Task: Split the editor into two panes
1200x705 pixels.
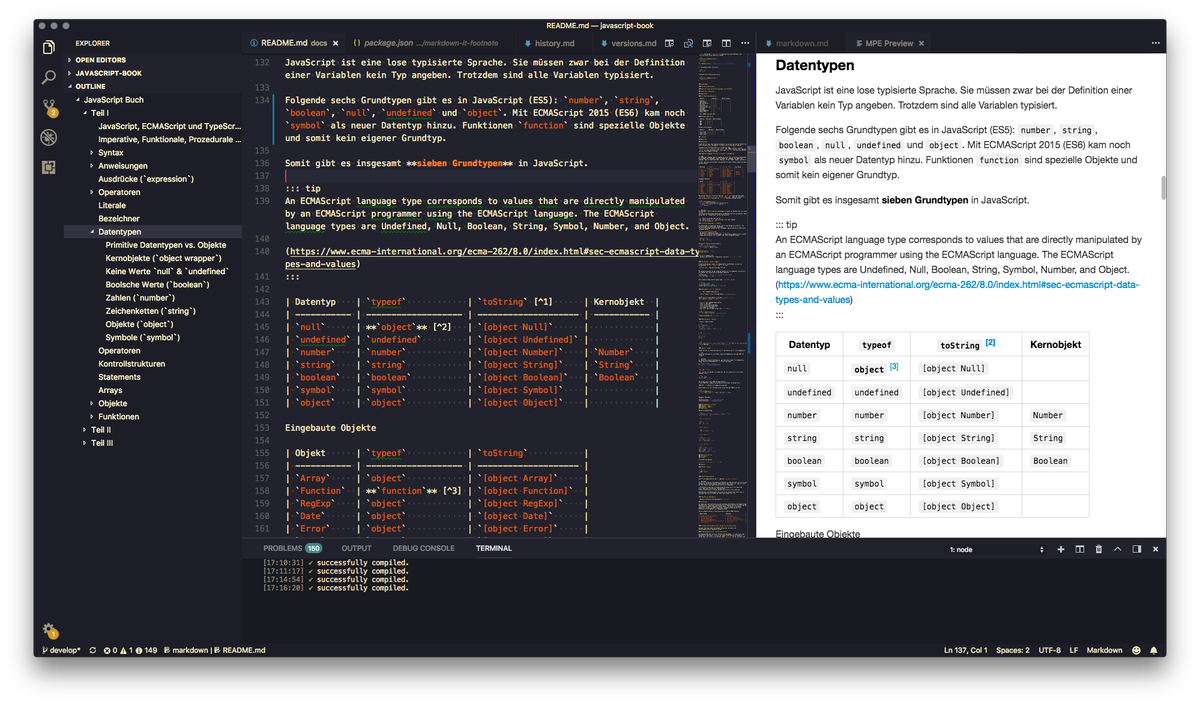Action: pos(726,44)
